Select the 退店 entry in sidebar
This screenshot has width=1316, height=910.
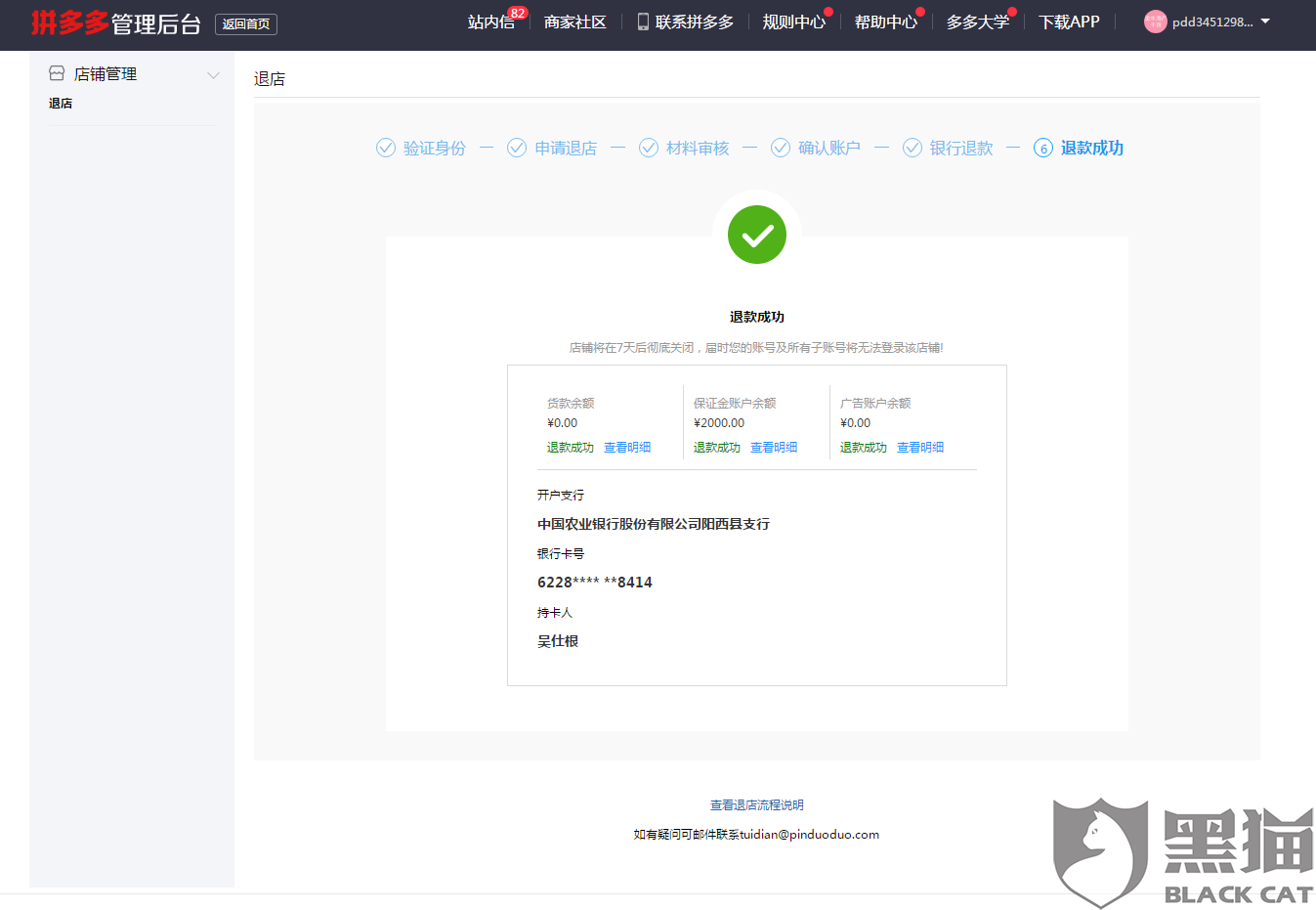(x=60, y=103)
